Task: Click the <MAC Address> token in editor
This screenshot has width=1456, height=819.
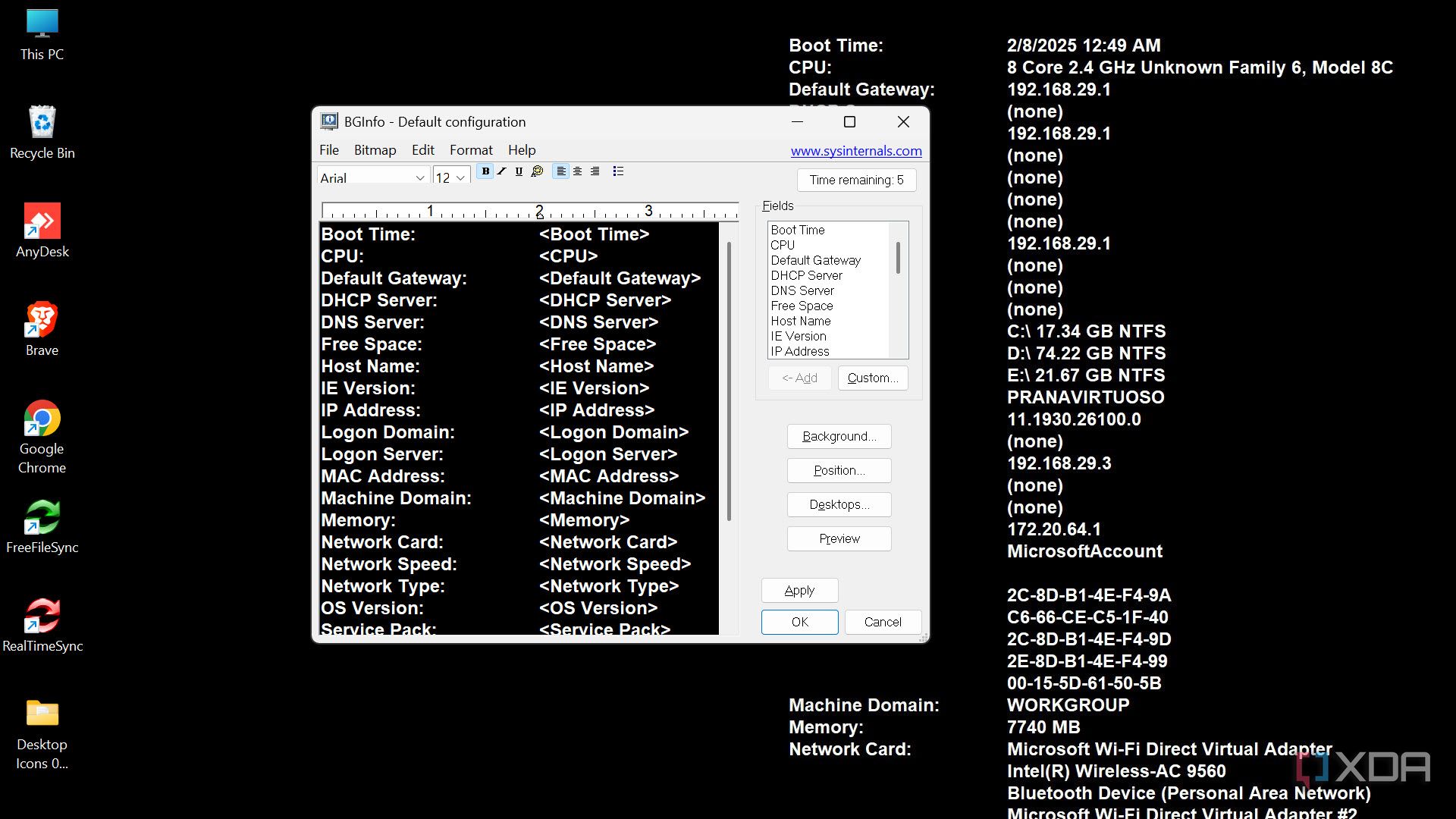Action: click(609, 476)
